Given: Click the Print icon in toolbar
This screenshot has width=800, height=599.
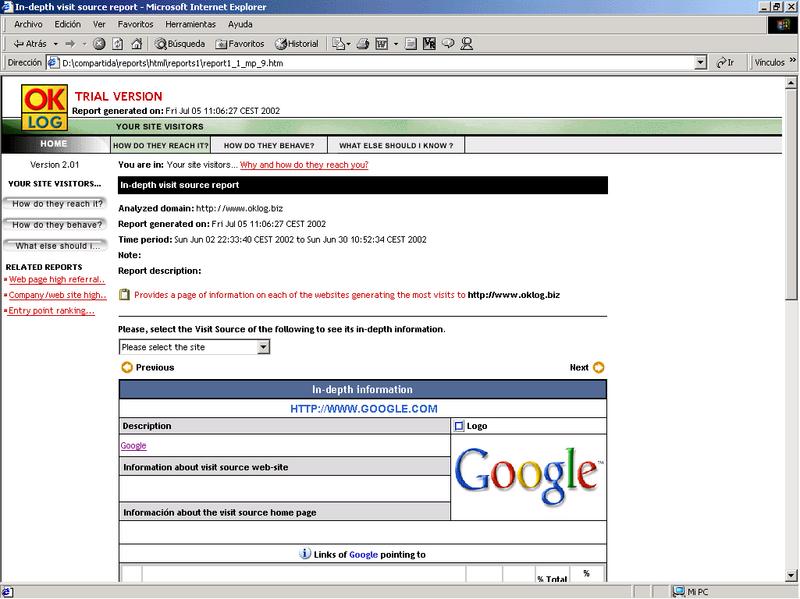Looking at the screenshot, I should [x=363, y=44].
